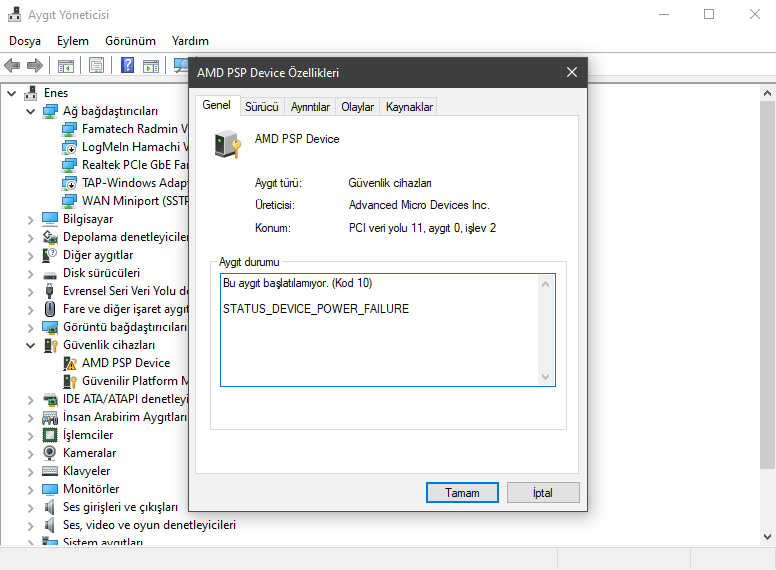Click the AMD PSP Device warning icon in tree
The width and height of the screenshot is (776, 570).
coord(70,363)
